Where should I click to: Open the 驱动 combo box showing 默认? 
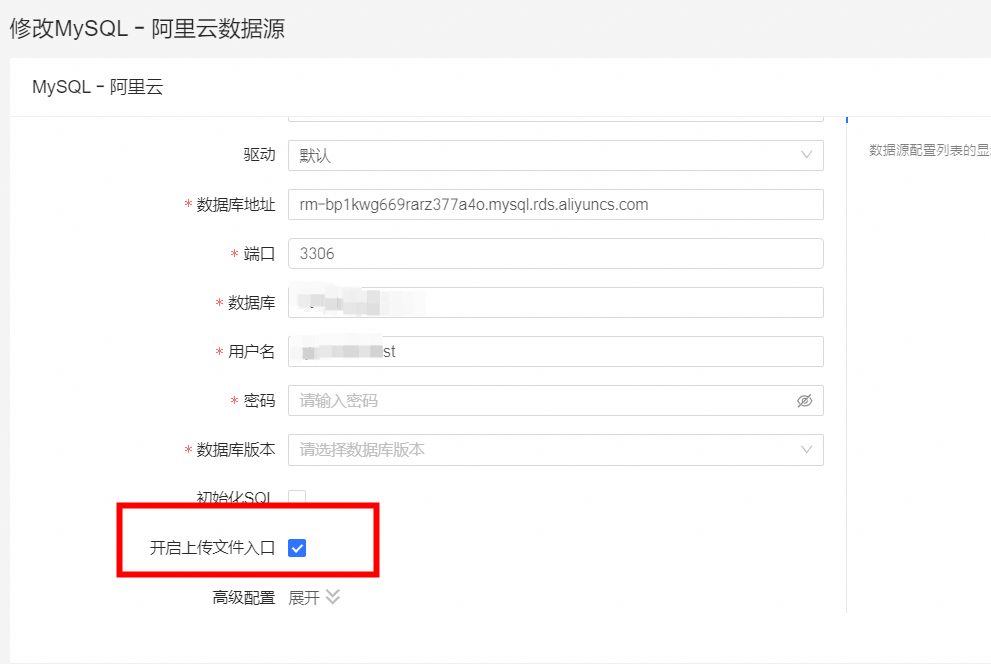point(540,155)
